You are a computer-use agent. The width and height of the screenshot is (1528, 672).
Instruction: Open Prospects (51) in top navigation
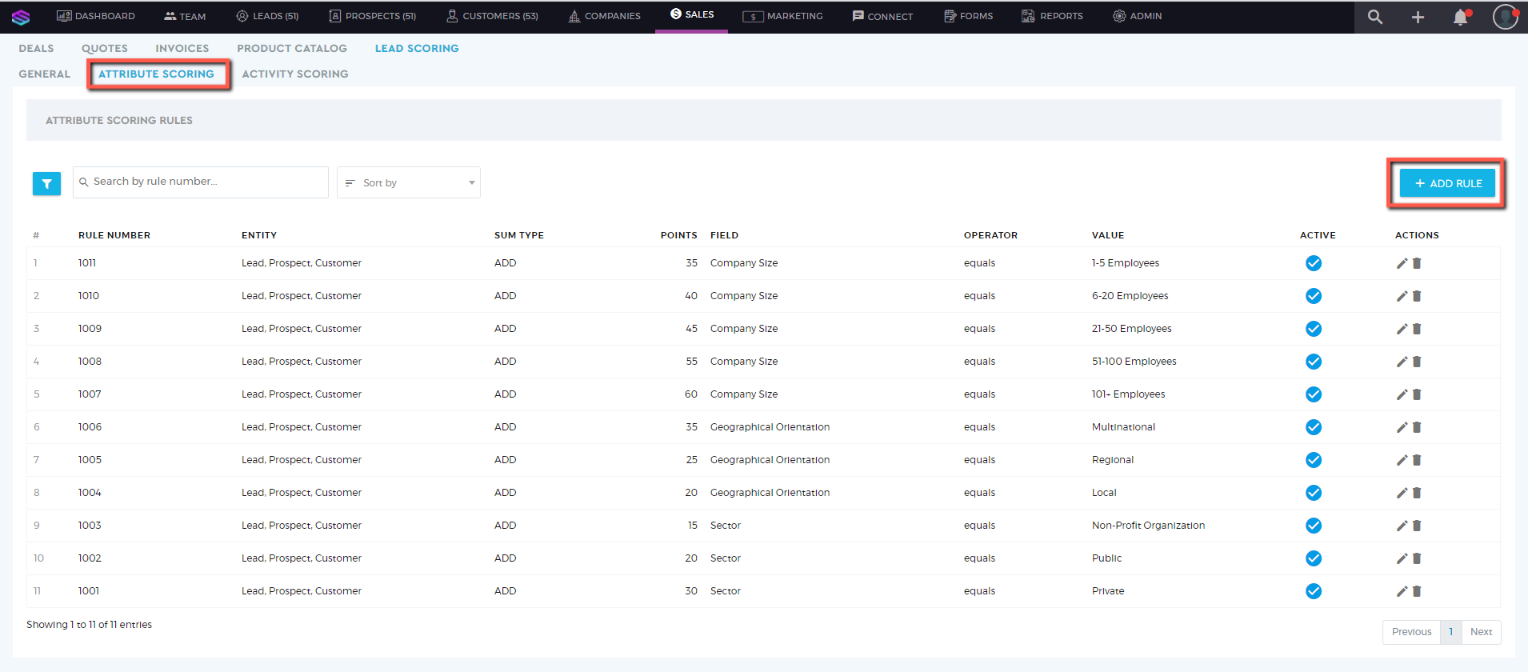[x=372, y=16]
